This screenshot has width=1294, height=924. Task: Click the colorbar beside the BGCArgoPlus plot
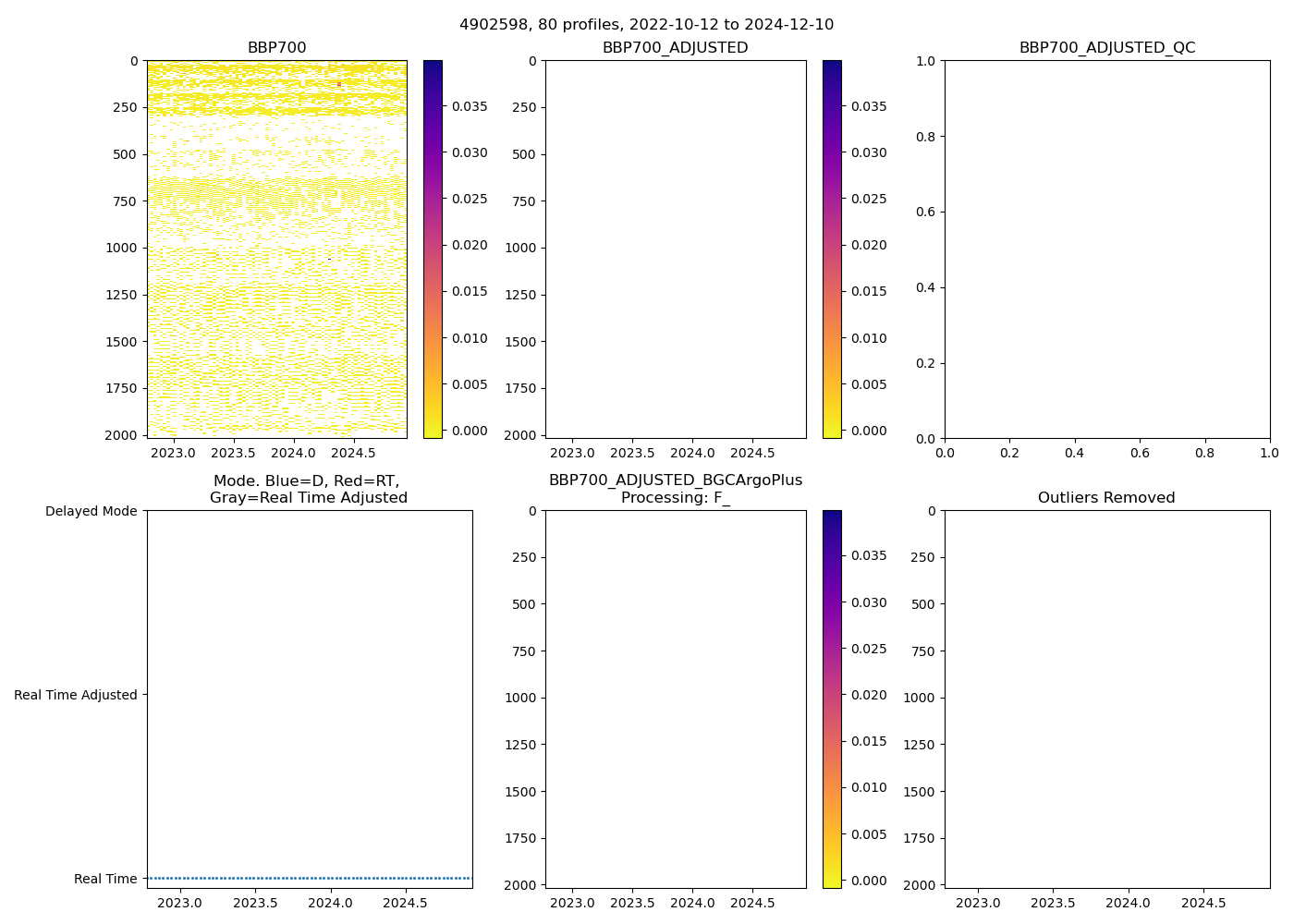(x=832, y=699)
